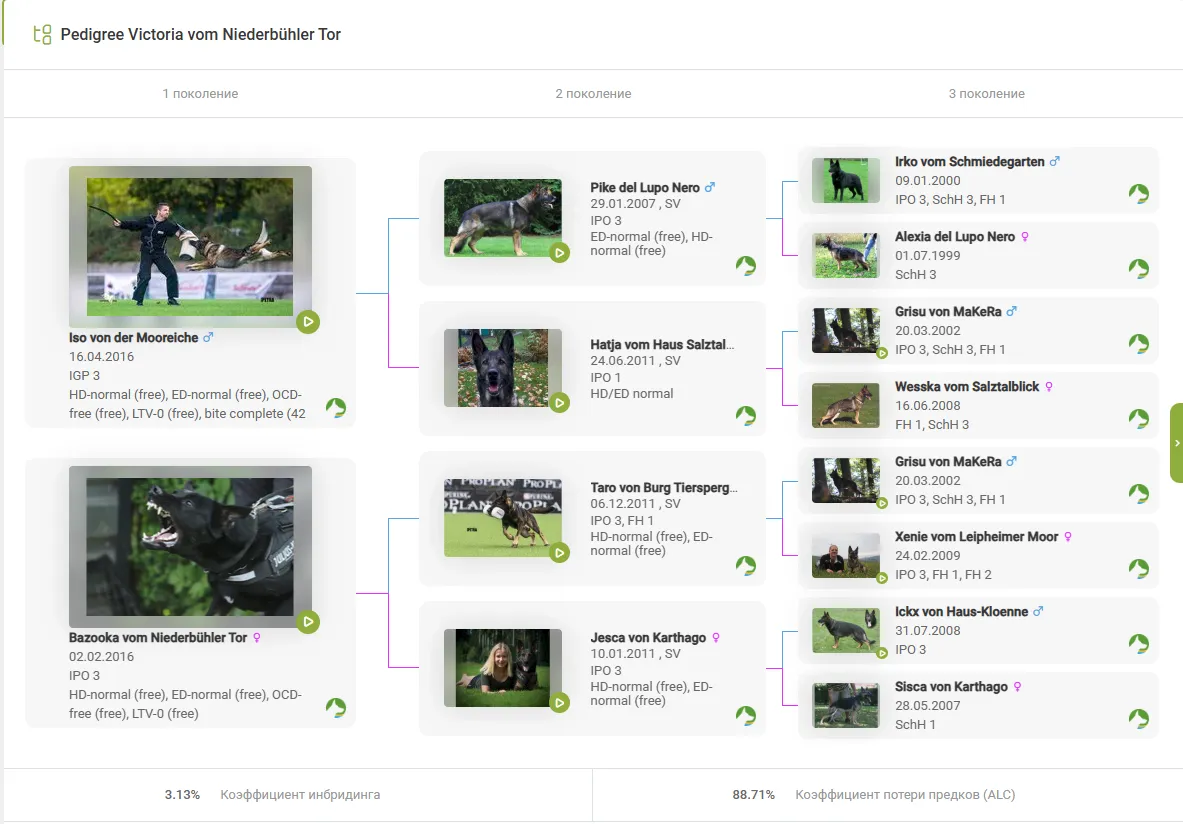
Task: Click the 3.13% inbreeding coefficient value
Action: click(x=182, y=795)
